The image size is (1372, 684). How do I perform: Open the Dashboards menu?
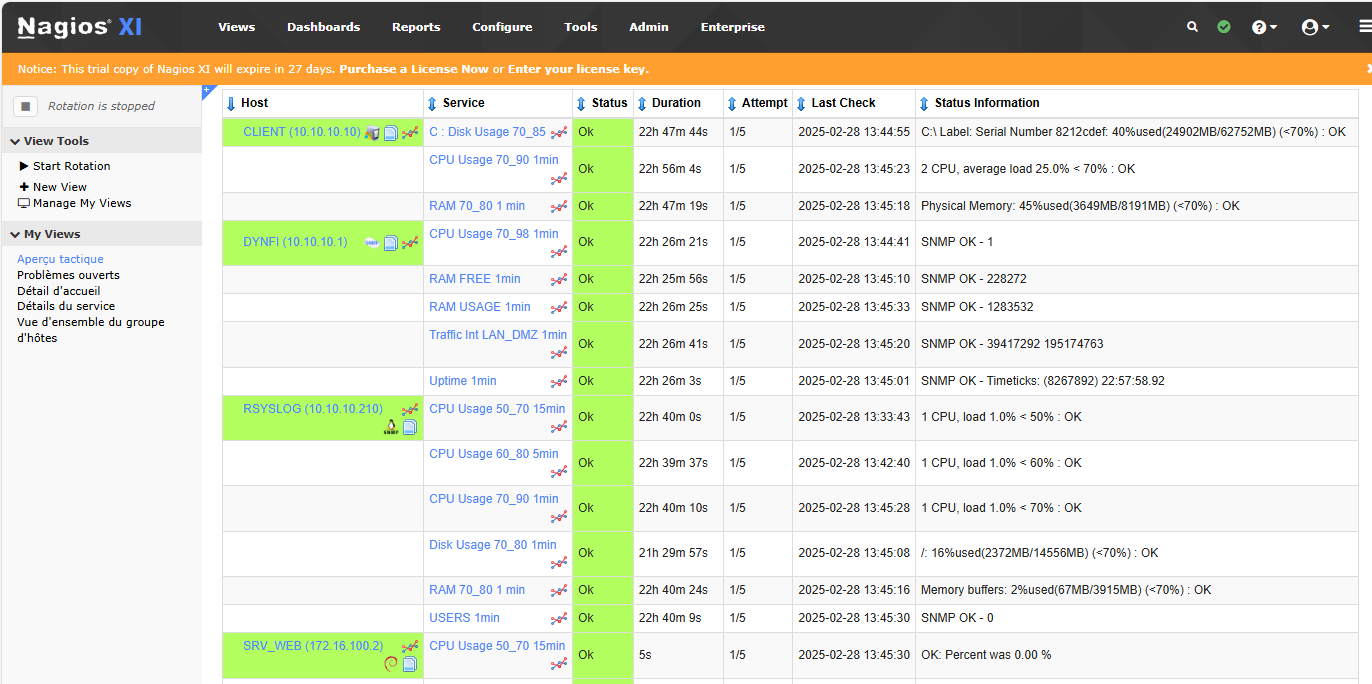pos(323,27)
